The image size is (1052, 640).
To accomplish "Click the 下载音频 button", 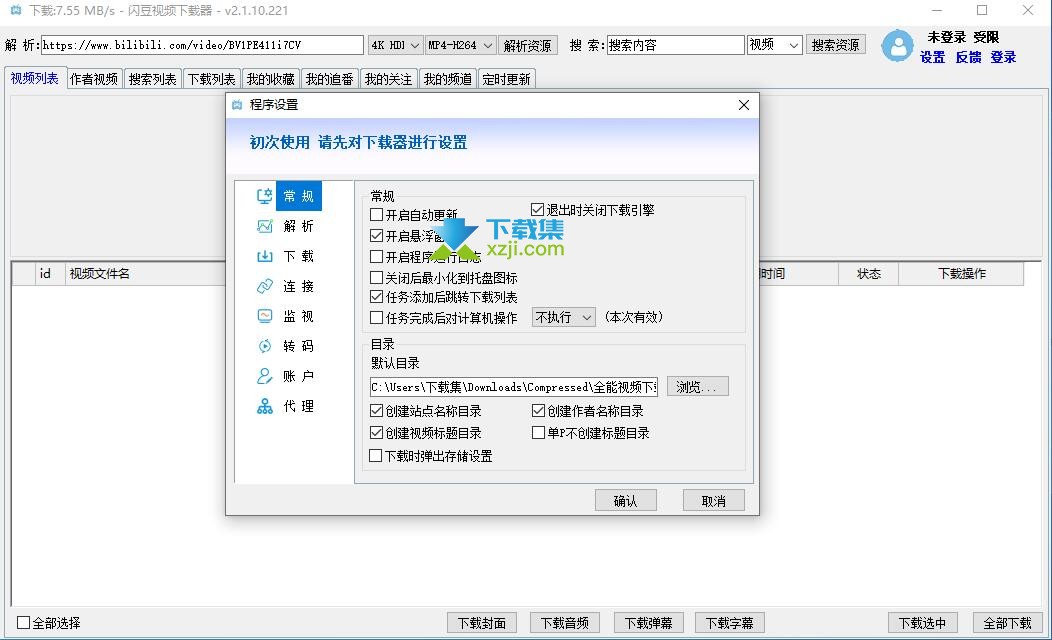I will [x=565, y=623].
